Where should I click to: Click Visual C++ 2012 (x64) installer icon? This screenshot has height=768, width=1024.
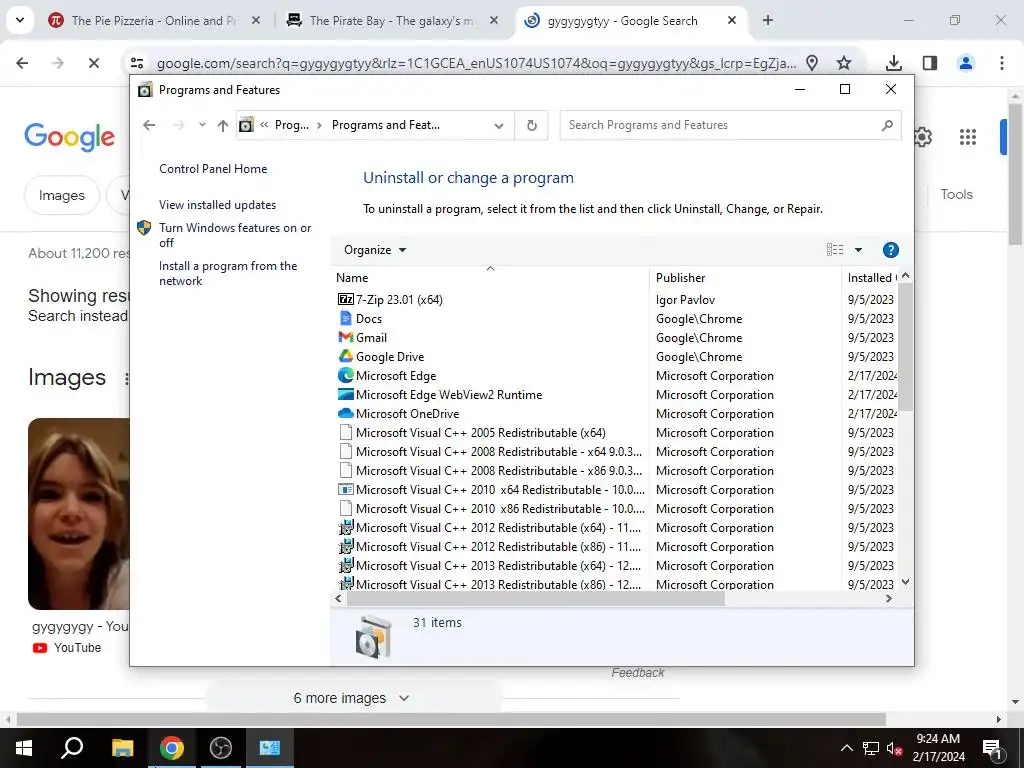[x=345, y=527]
